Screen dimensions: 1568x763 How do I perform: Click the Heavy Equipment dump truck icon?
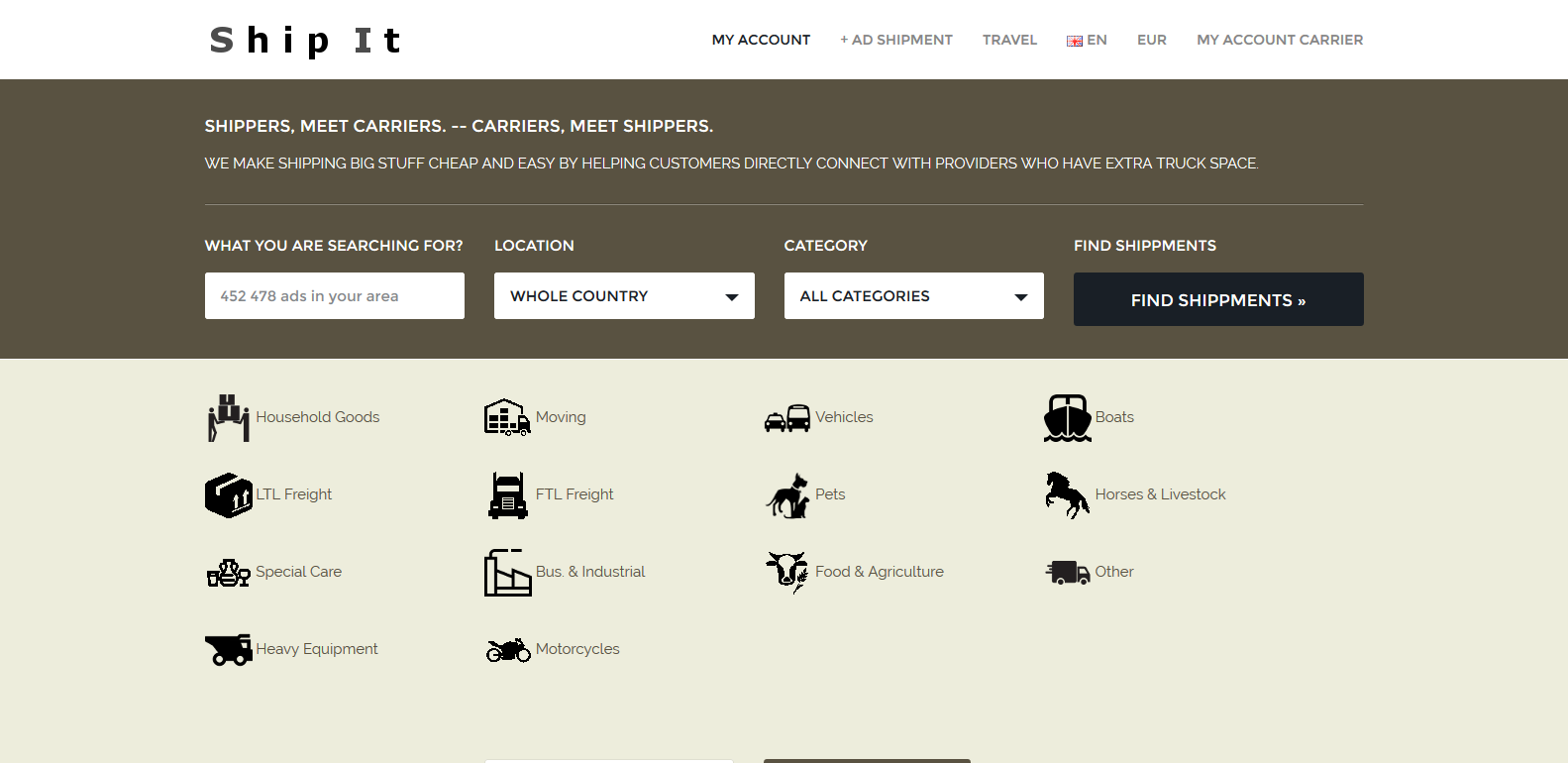point(228,649)
